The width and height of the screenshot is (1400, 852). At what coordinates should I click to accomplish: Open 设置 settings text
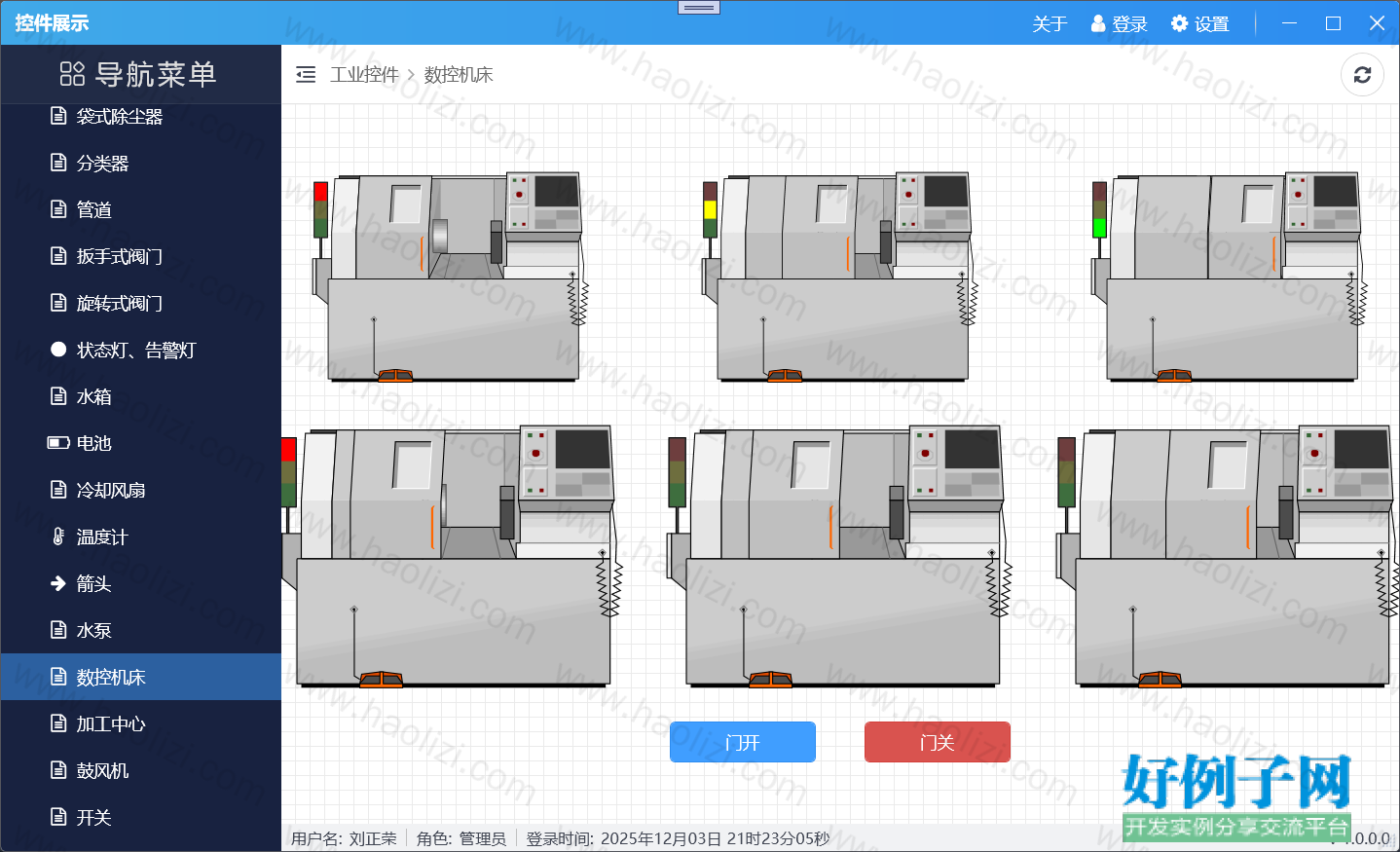[x=1212, y=23]
